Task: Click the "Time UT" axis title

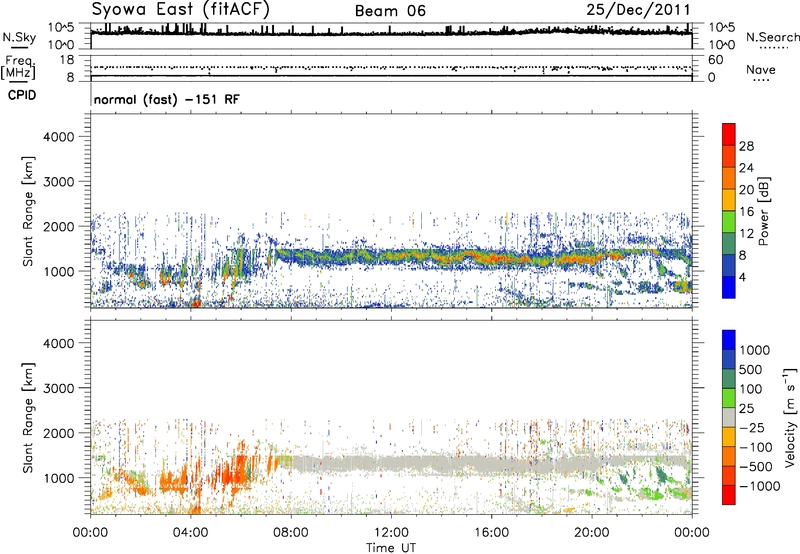Action: point(391,548)
